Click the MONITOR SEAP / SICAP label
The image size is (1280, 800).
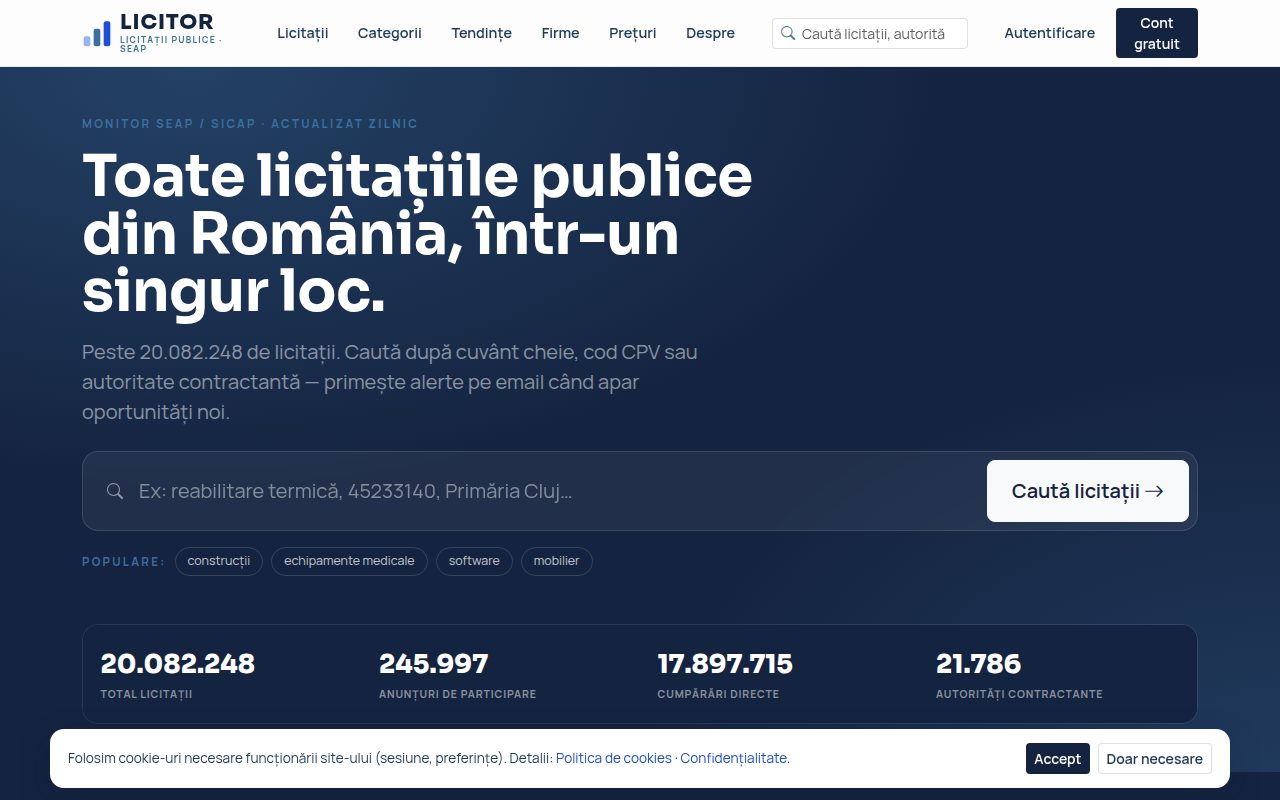[250, 124]
